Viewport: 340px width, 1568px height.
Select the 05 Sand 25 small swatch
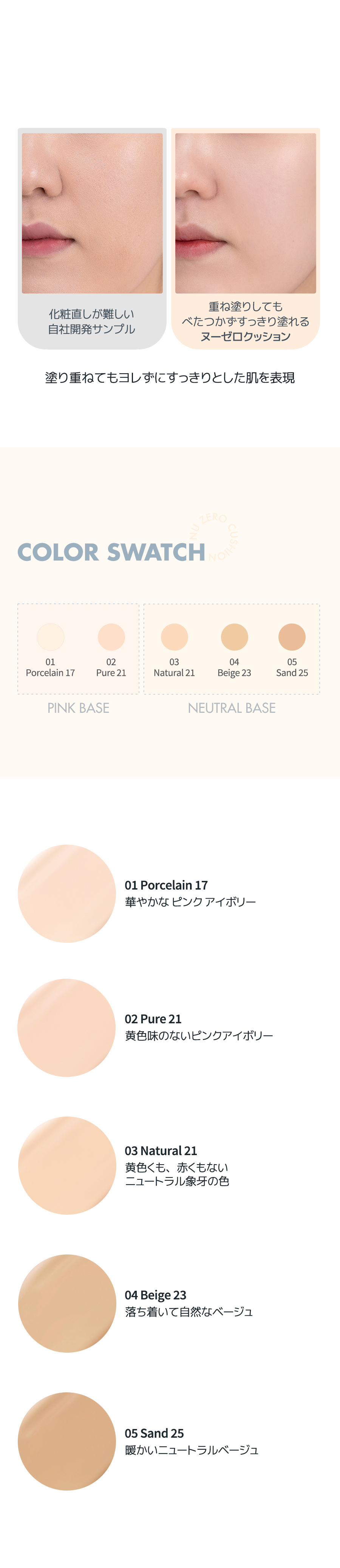coord(292,637)
